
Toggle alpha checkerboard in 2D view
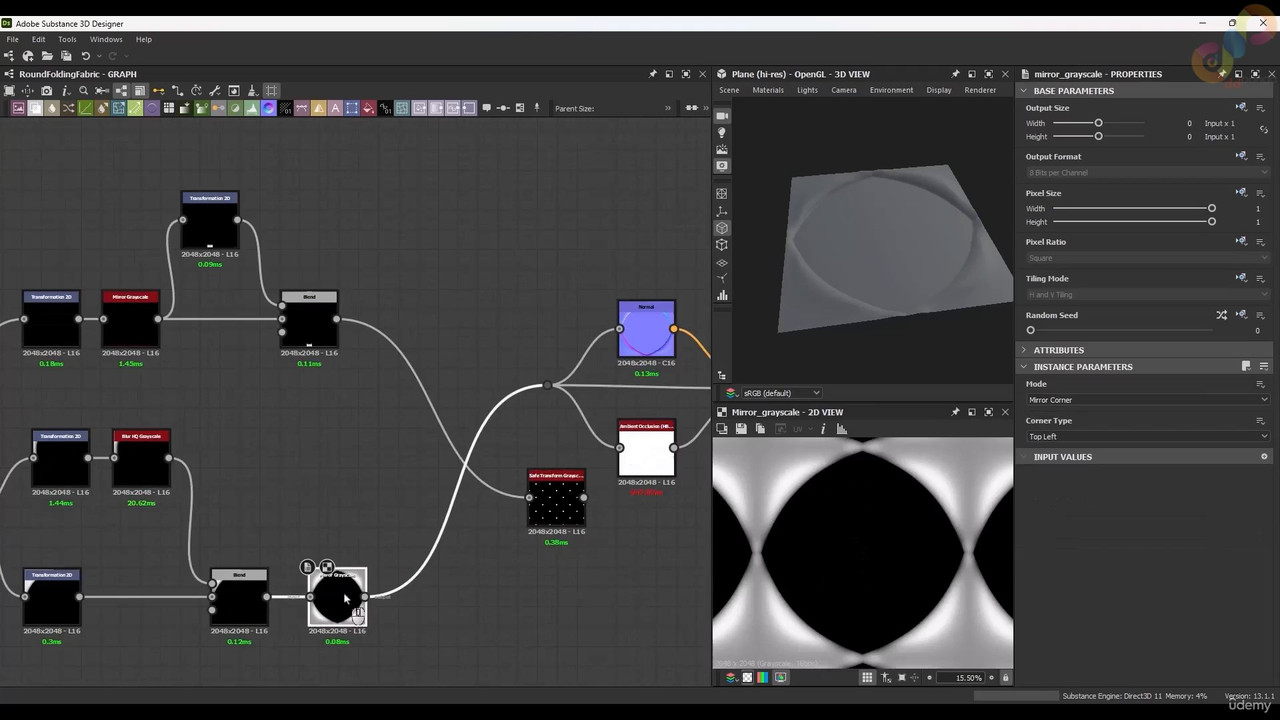pos(747,678)
